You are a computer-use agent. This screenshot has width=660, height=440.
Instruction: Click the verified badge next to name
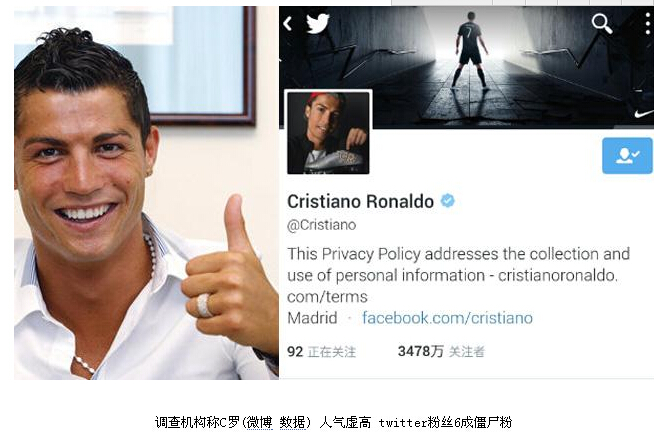tap(447, 201)
